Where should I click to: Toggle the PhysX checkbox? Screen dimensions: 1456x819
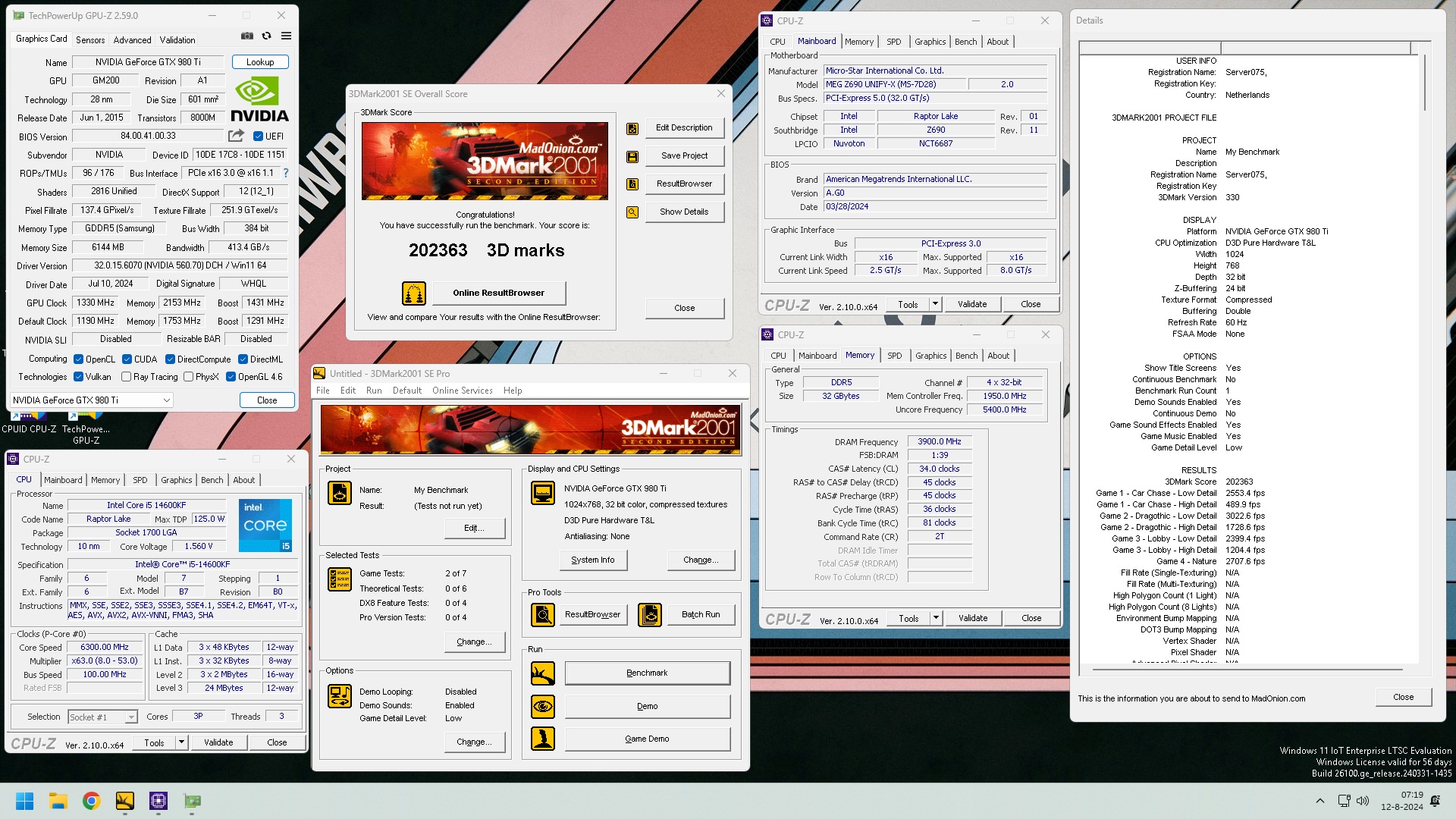189,377
